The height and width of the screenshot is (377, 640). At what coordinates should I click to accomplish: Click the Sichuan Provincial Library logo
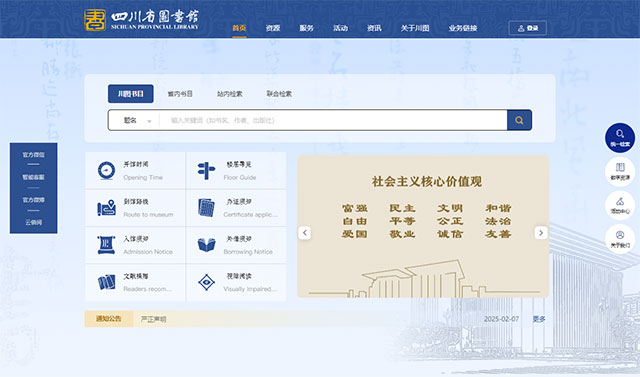tap(142, 20)
